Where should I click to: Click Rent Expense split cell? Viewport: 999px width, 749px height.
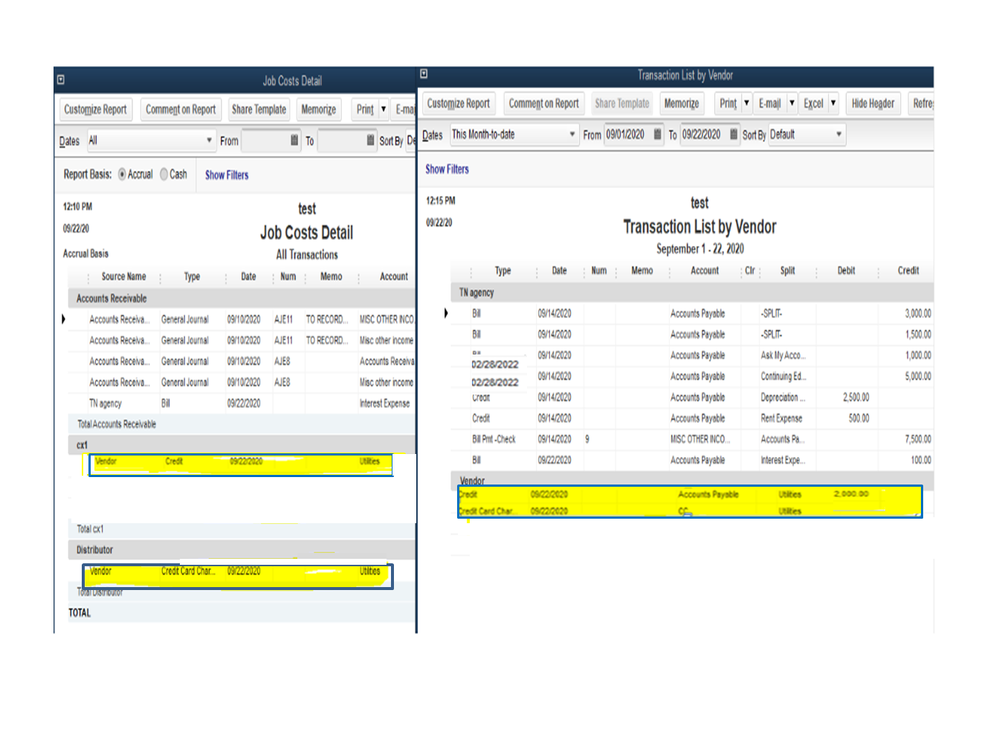click(x=782, y=418)
